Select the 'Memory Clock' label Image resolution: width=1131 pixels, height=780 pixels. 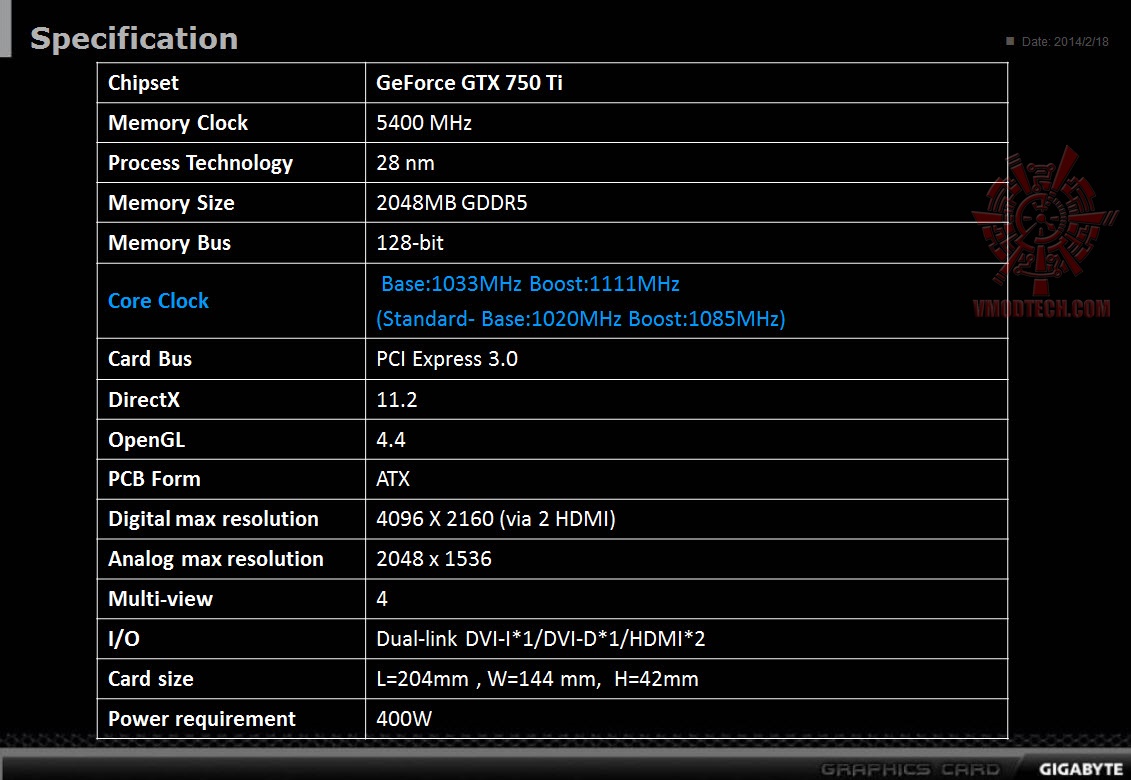pos(177,123)
